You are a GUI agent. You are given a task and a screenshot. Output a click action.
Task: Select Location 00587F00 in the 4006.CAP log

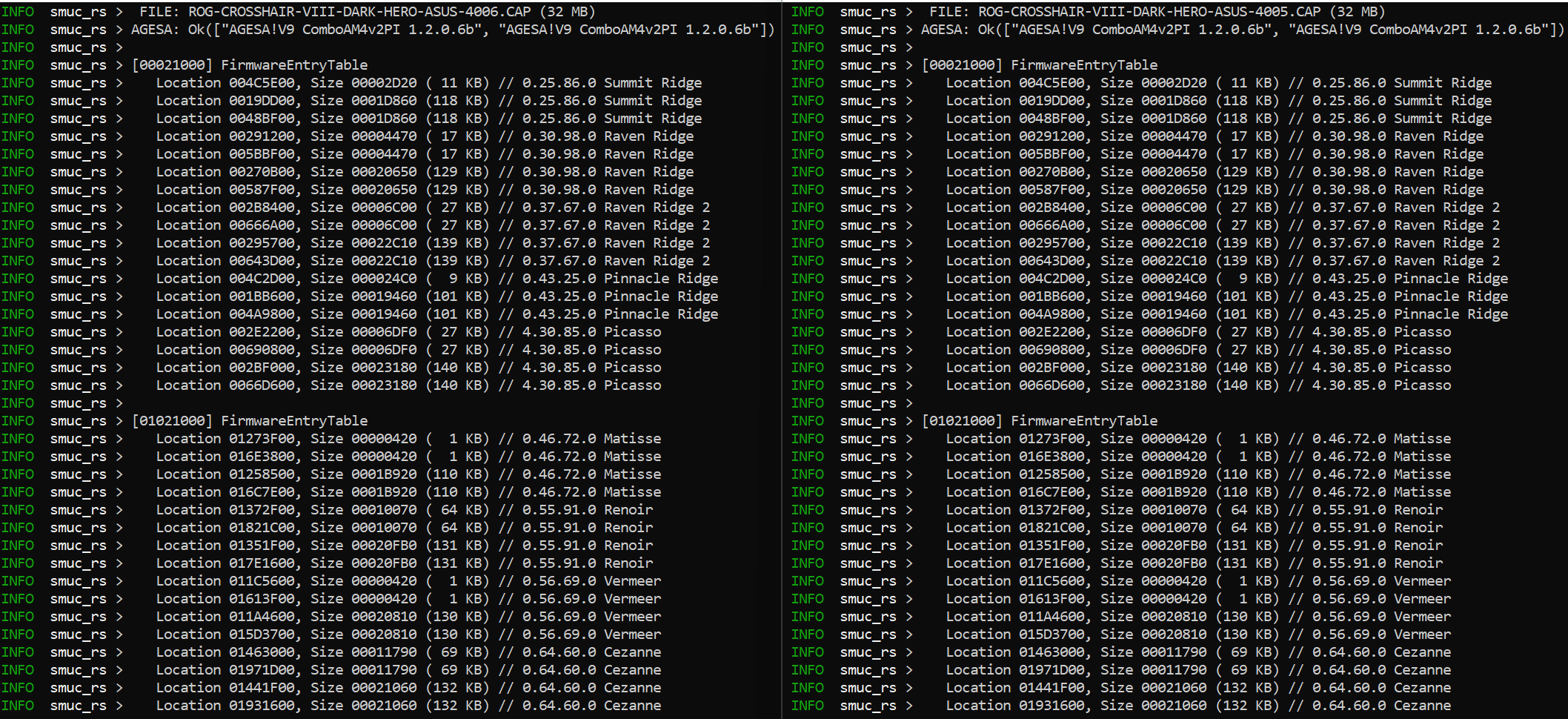click(x=225, y=190)
